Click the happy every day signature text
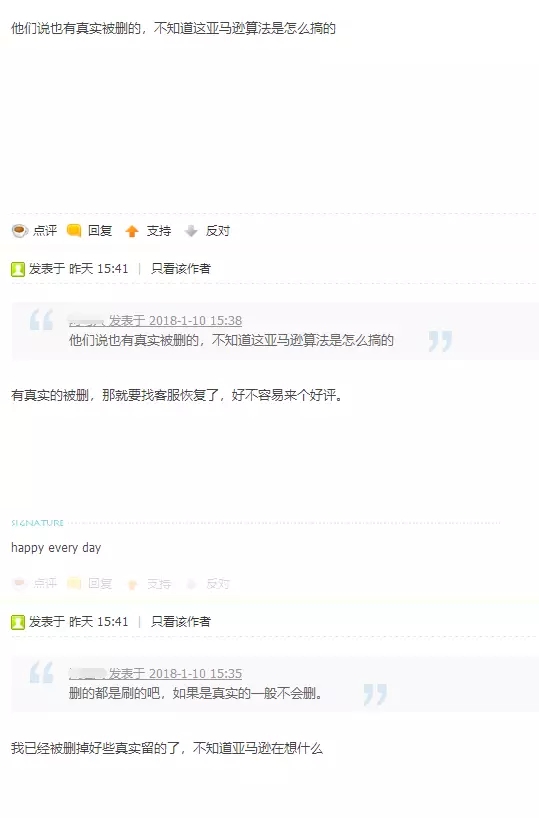Viewport: 539px width, 818px height. (56, 548)
